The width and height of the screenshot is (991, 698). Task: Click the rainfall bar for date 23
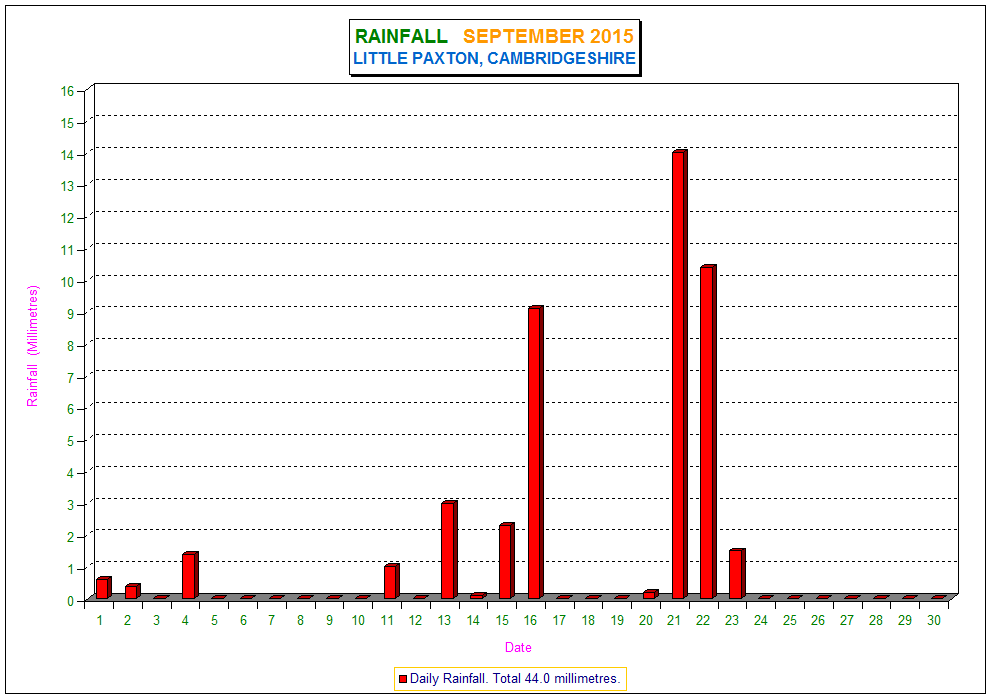(737, 574)
